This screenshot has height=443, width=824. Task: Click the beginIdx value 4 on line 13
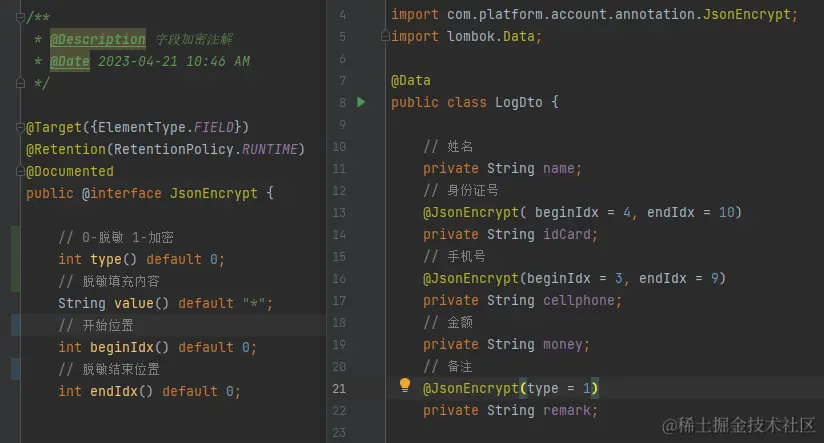[x=627, y=212]
